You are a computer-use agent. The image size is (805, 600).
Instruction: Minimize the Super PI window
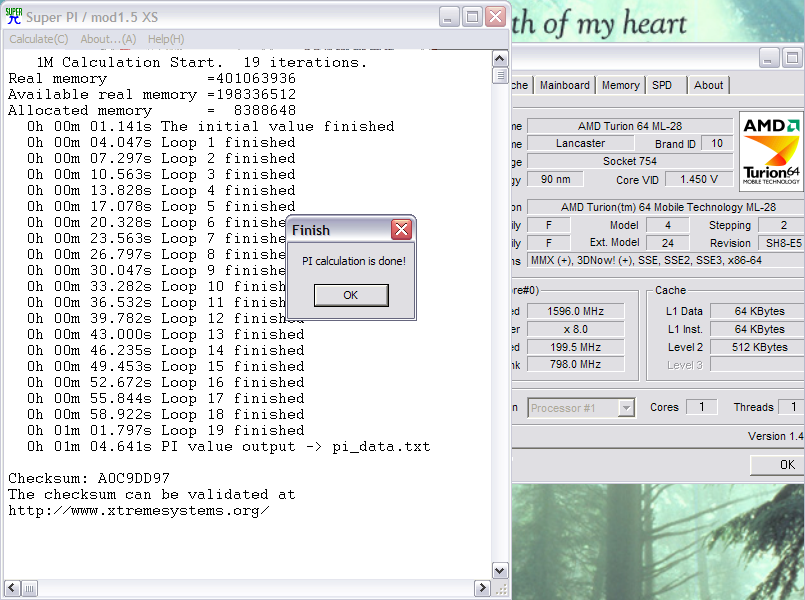tap(449, 17)
